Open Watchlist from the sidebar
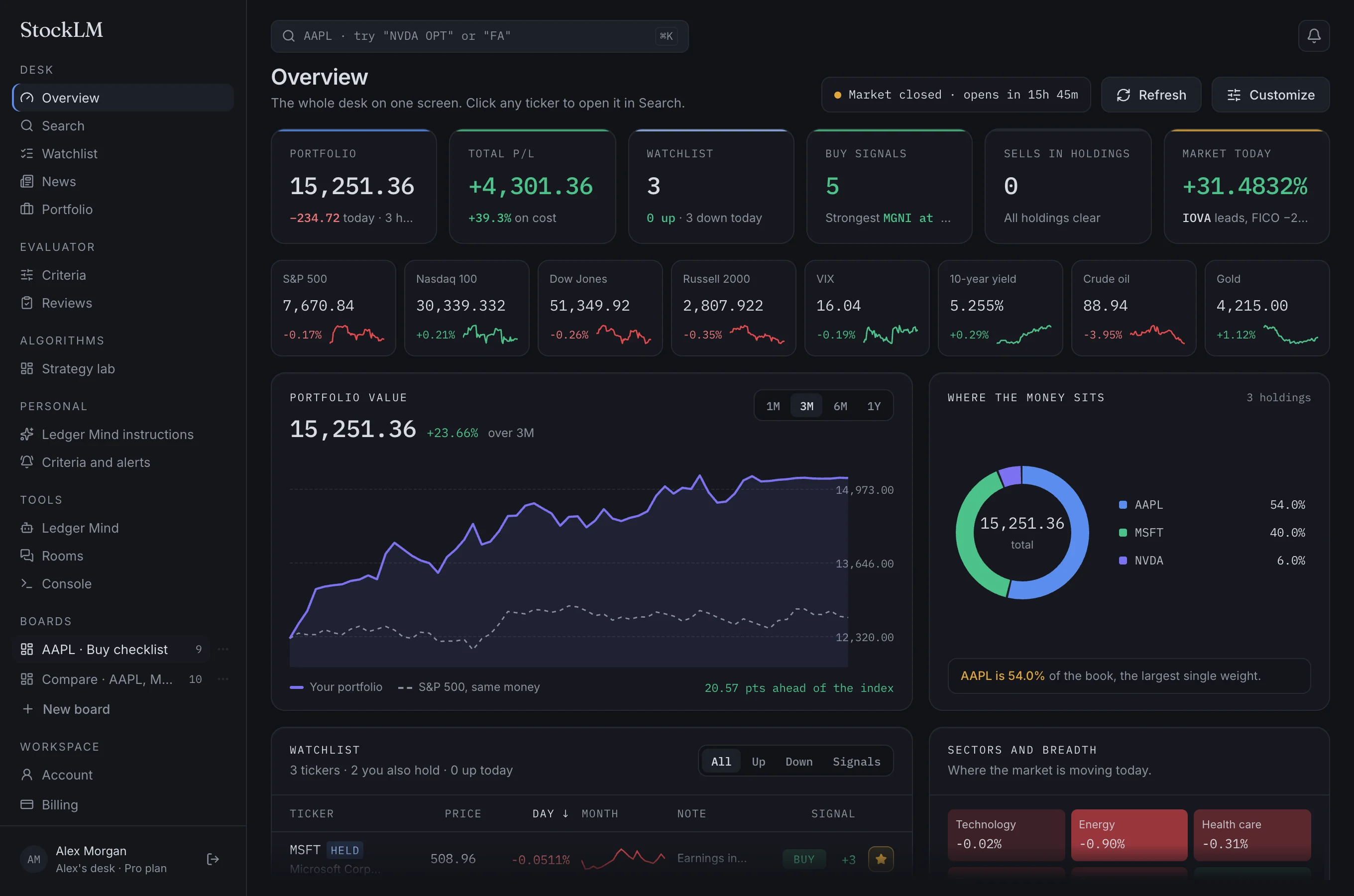Image resolution: width=1354 pixels, height=896 pixels. (x=123, y=154)
